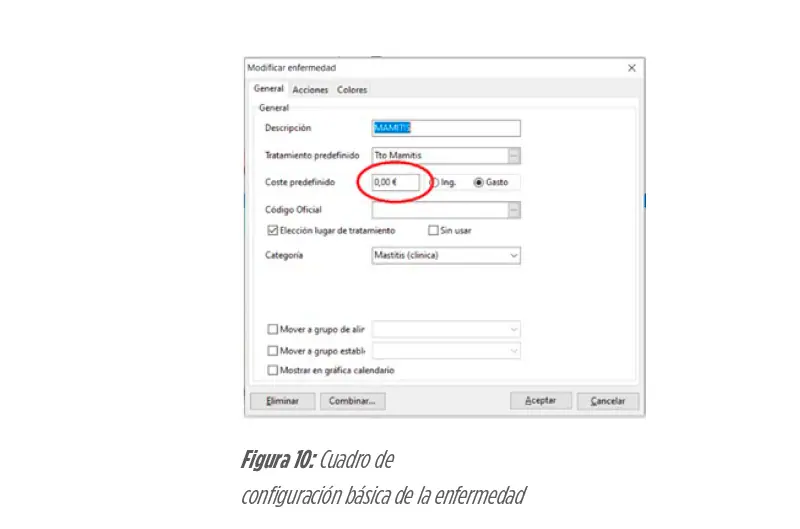
Task: Expand the Categoría dropdown
Action: coord(514,256)
